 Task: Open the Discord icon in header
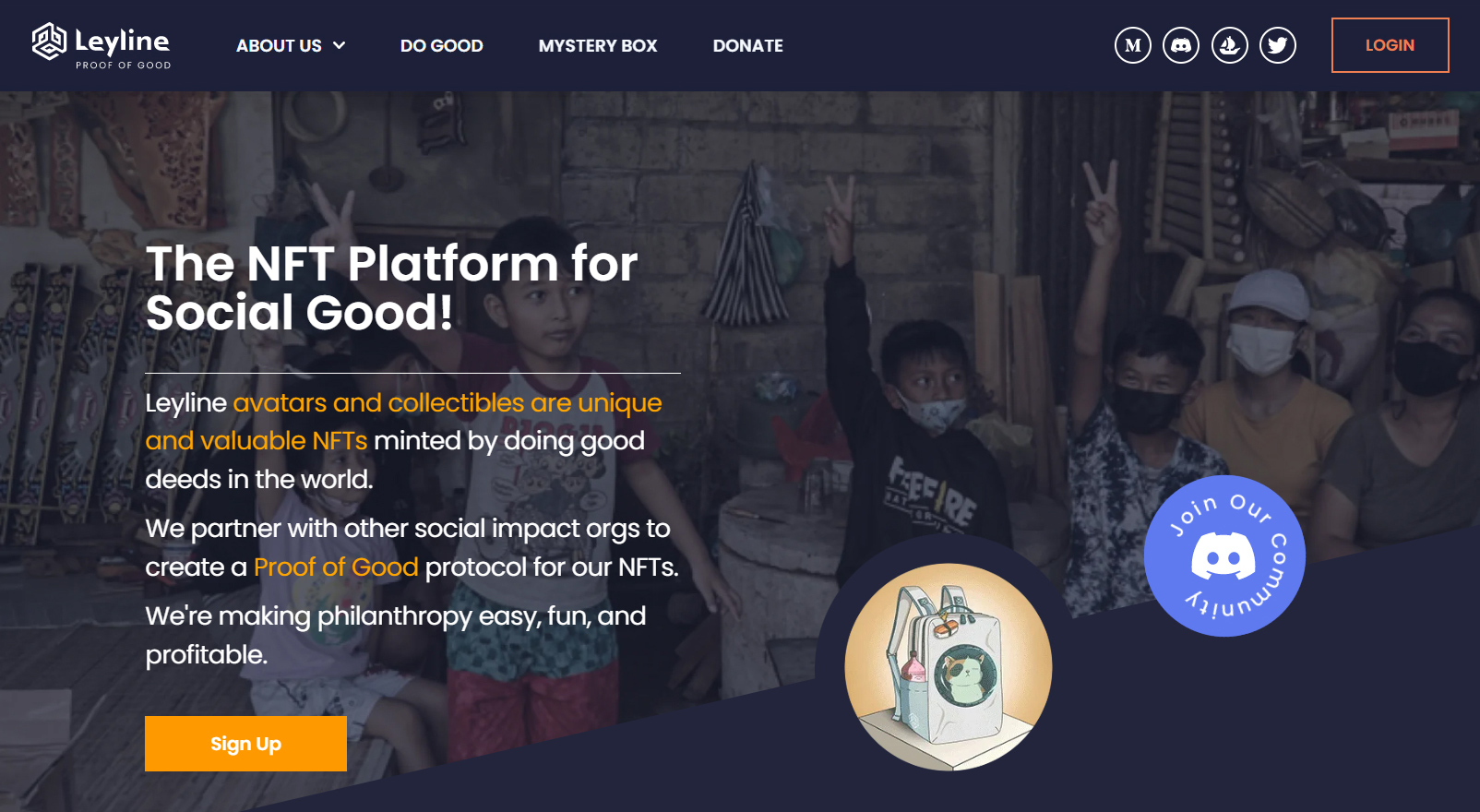pos(1180,45)
